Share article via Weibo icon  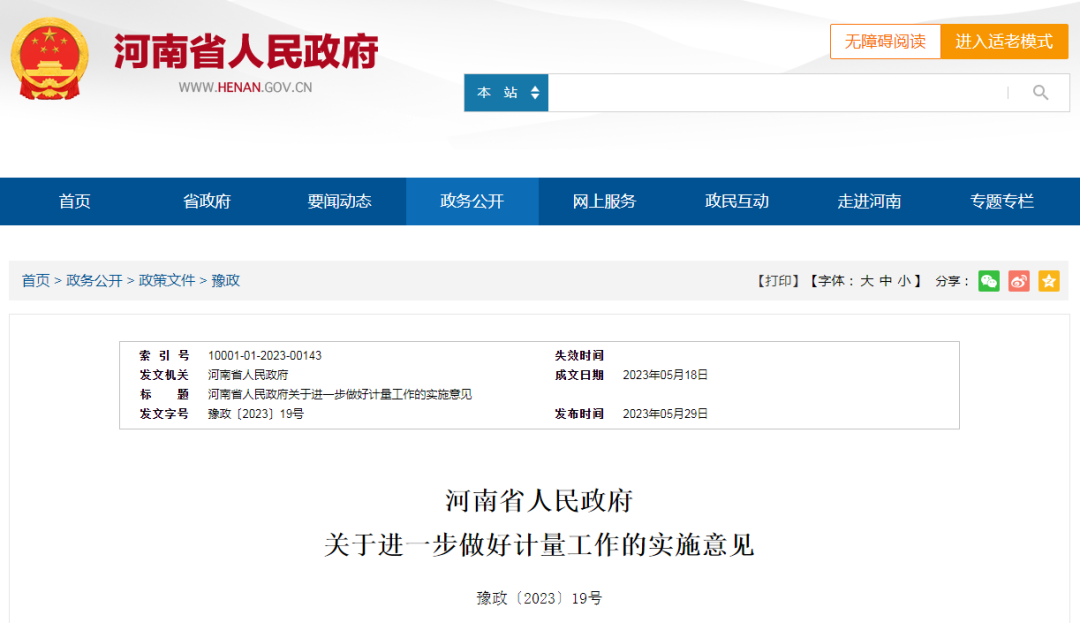coord(1019,281)
